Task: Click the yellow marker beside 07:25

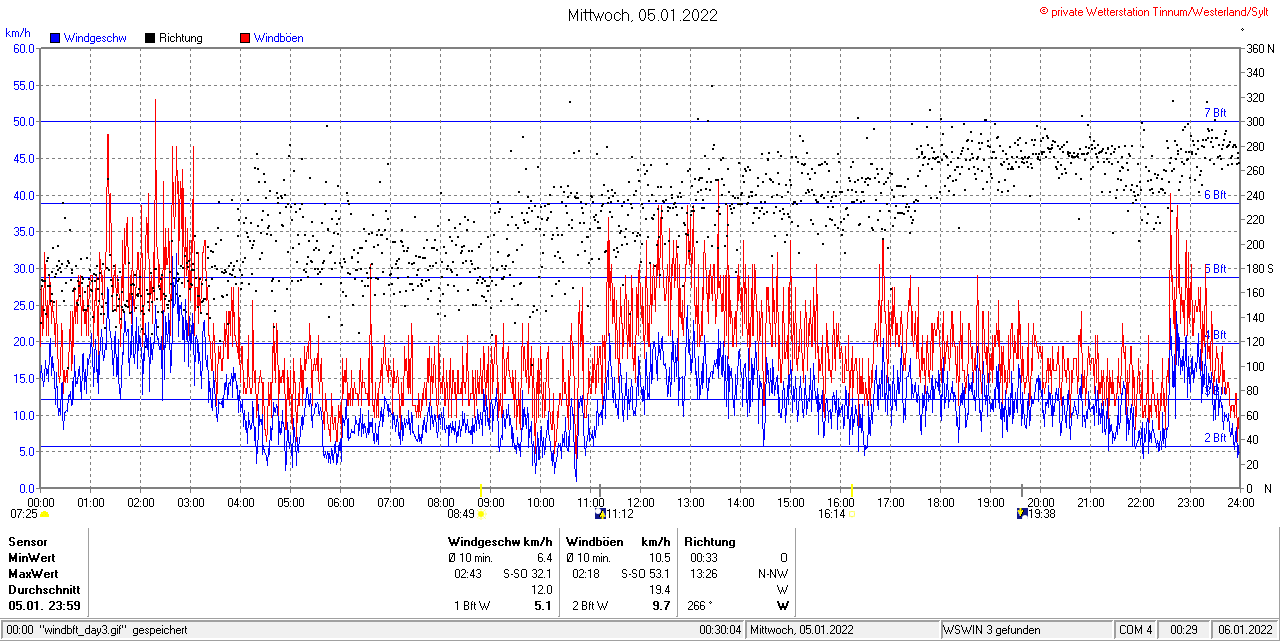Action: [x=44, y=514]
